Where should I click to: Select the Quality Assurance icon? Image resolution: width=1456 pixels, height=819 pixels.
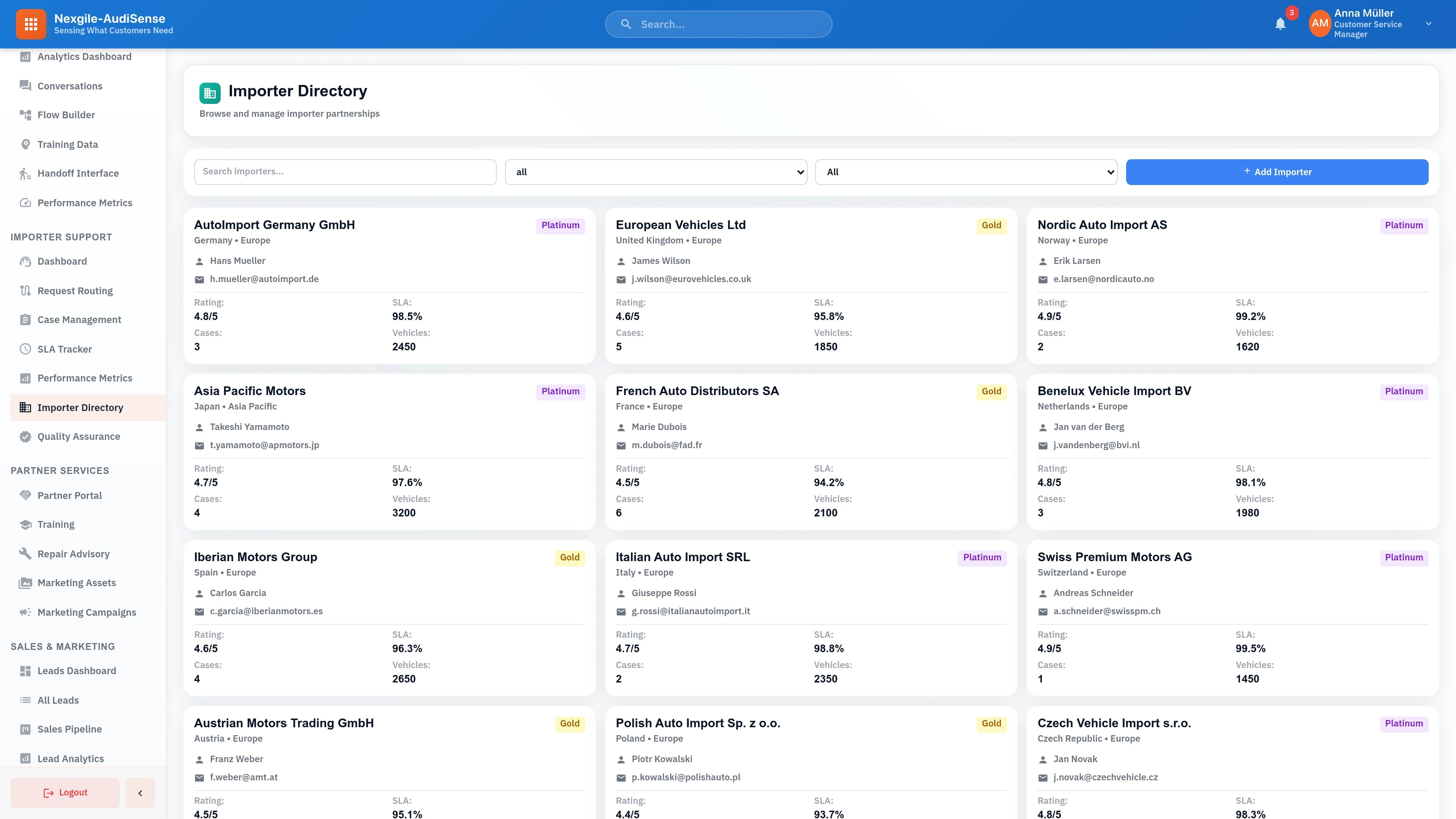(25, 436)
